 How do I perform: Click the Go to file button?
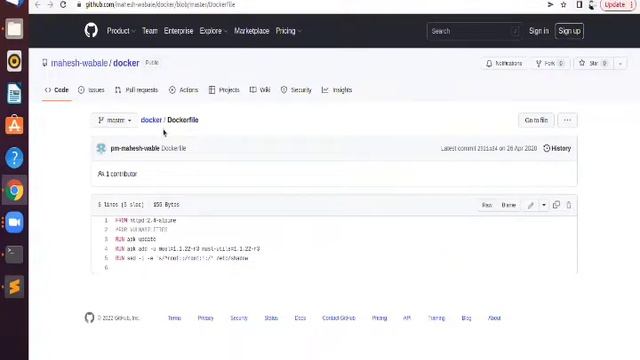(x=536, y=120)
